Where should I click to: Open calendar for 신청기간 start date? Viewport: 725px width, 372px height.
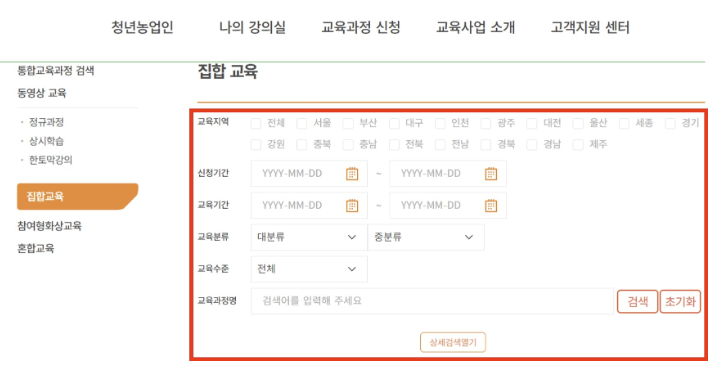pyautogui.click(x=352, y=174)
